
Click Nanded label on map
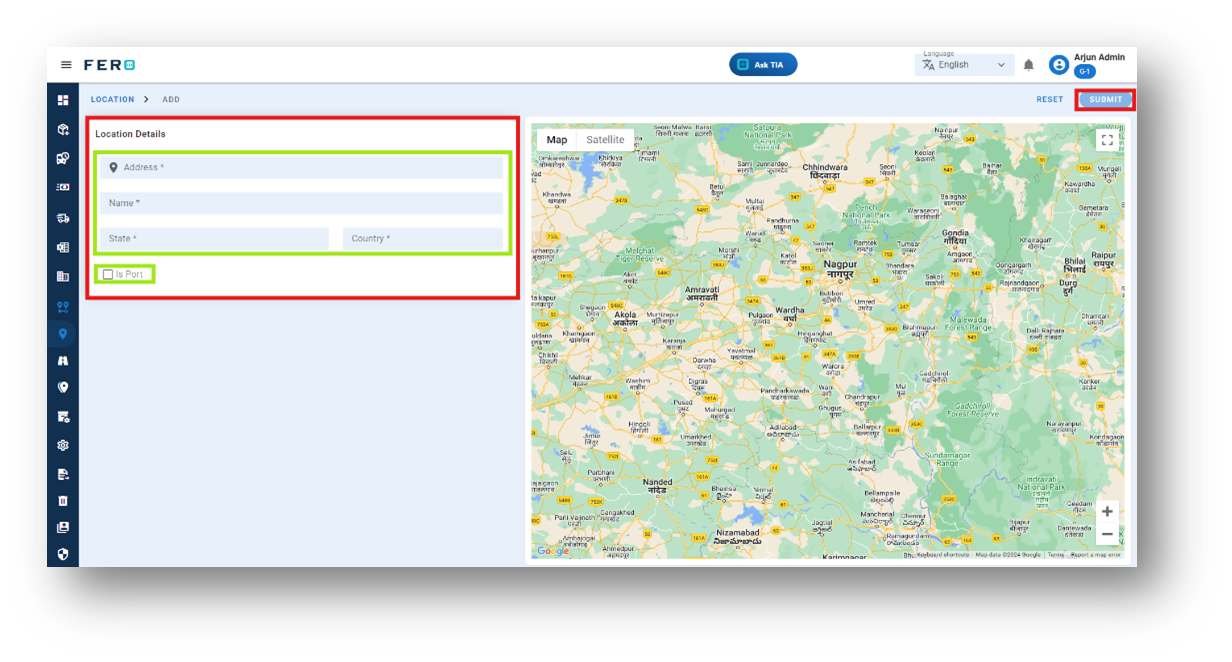click(x=657, y=487)
